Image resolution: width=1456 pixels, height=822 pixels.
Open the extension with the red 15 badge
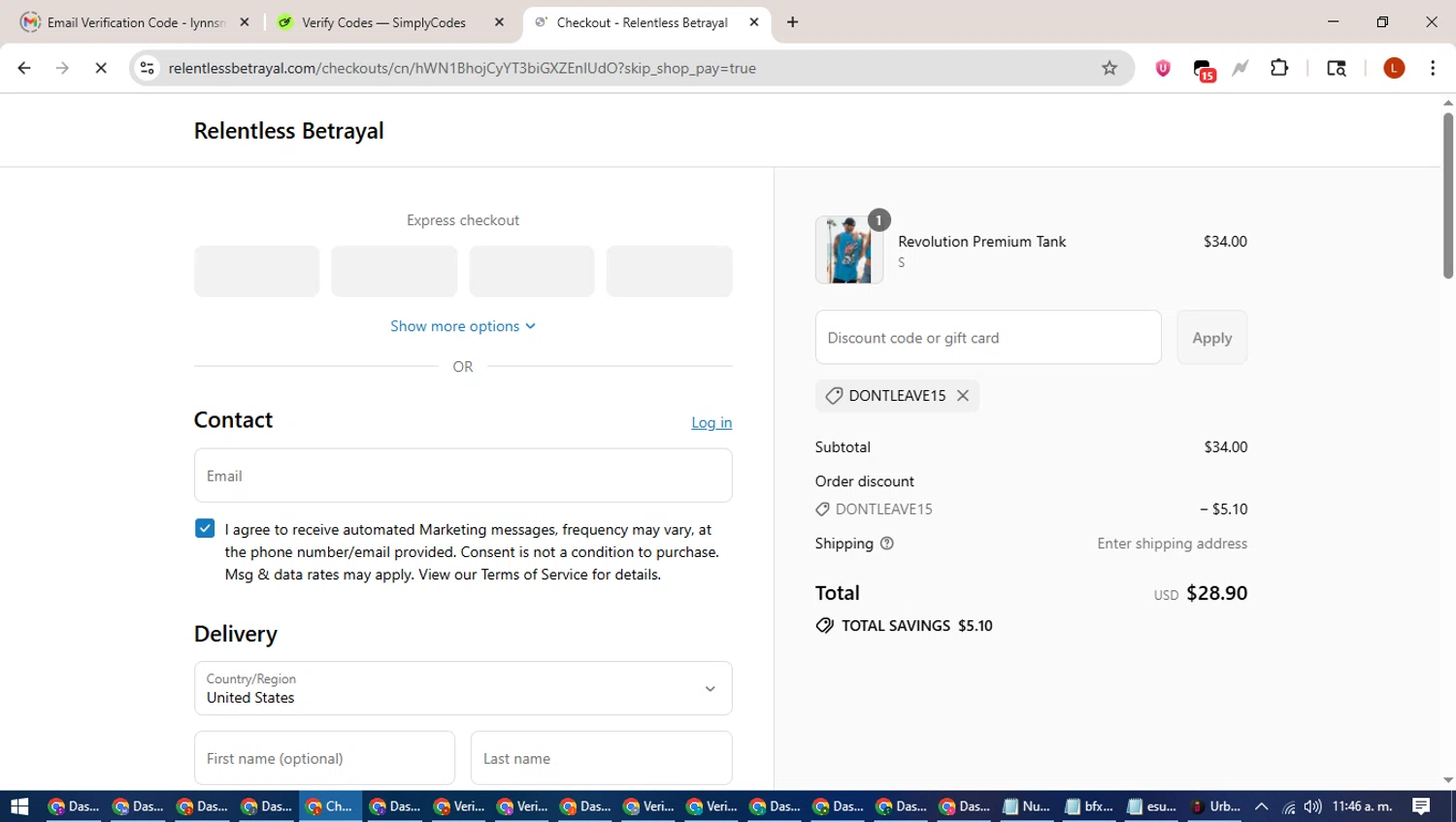click(1204, 70)
